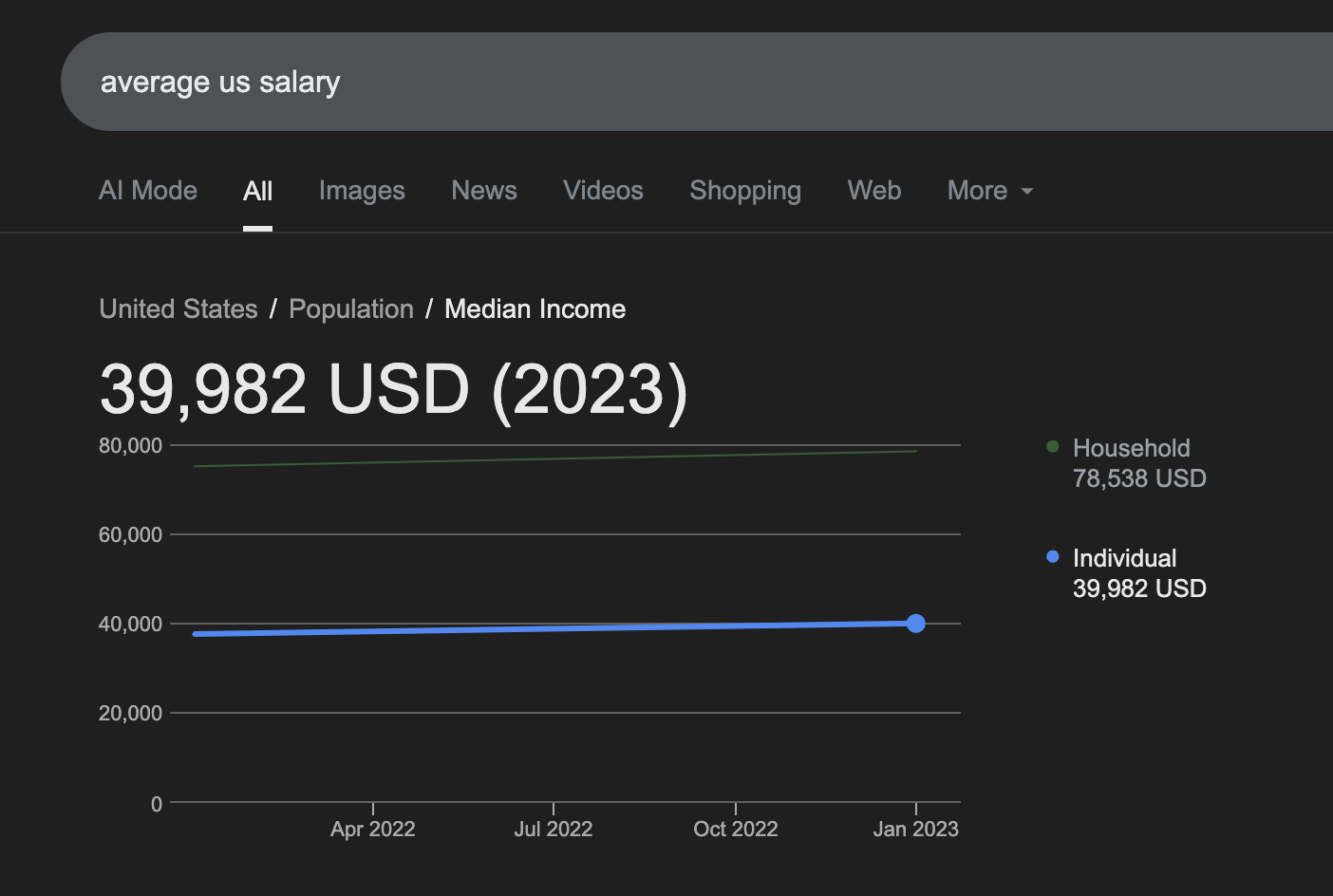The width and height of the screenshot is (1333, 896).
Task: Select the All results tab
Action: click(x=257, y=191)
